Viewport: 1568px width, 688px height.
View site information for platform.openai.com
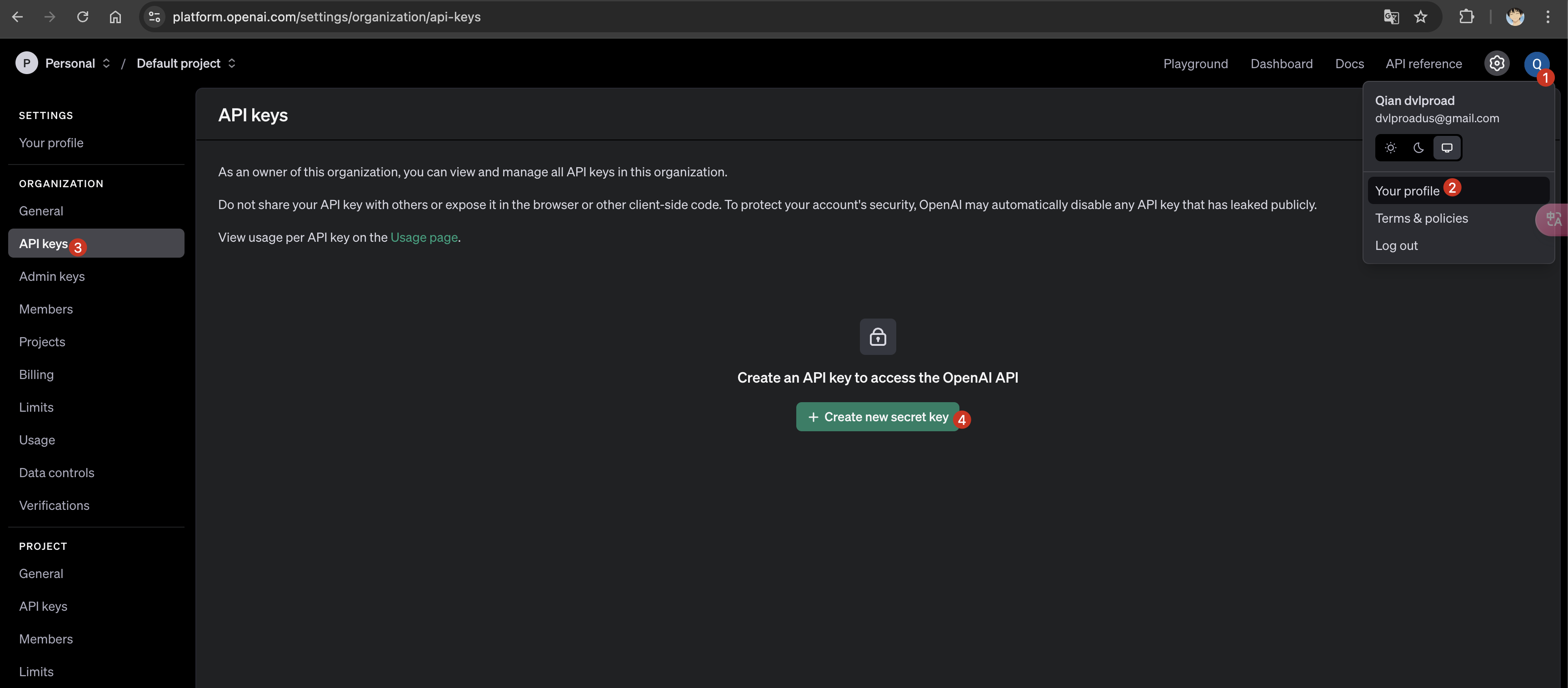tap(155, 16)
